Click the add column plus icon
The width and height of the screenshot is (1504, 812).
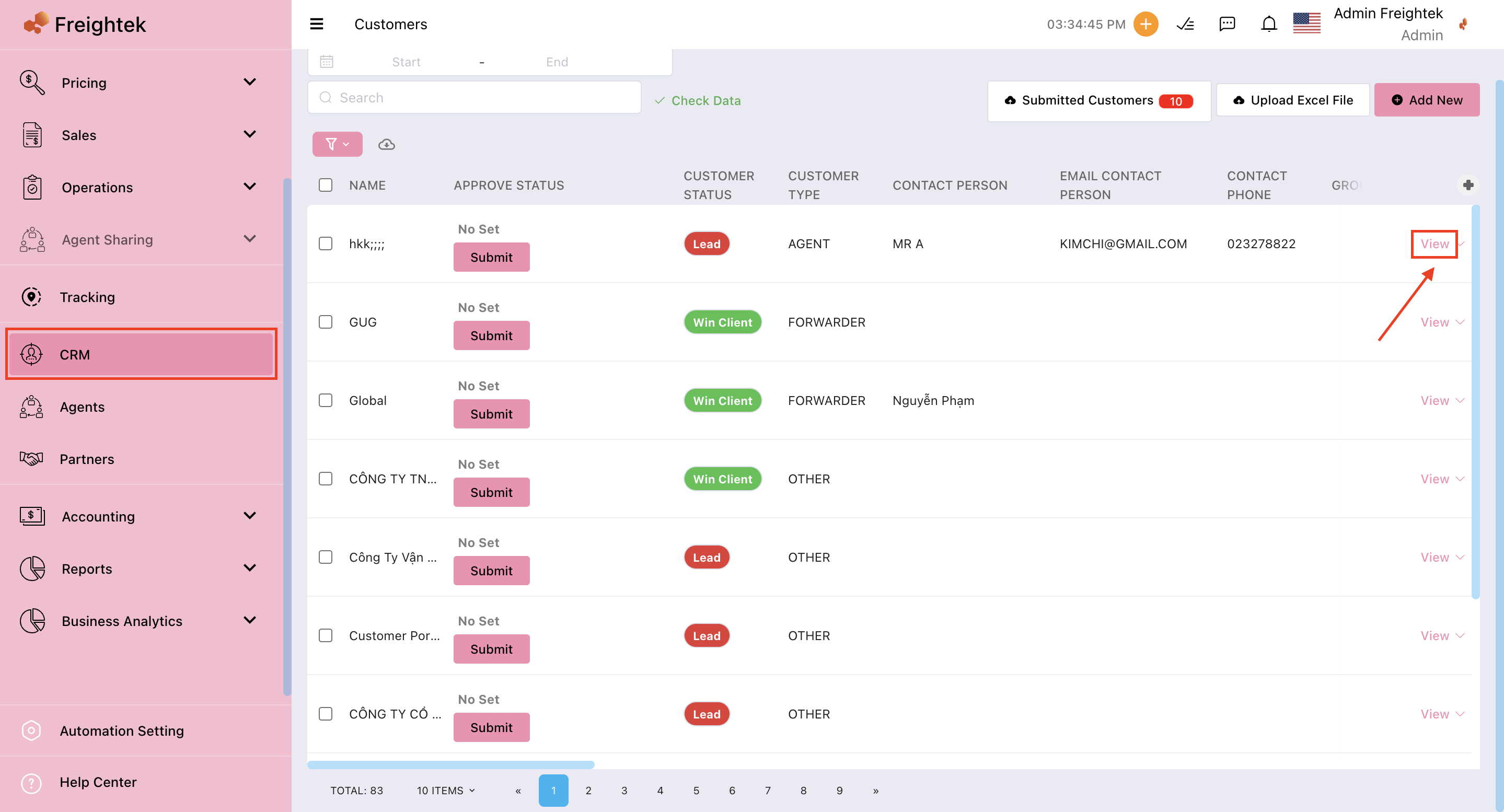(x=1468, y=185)
